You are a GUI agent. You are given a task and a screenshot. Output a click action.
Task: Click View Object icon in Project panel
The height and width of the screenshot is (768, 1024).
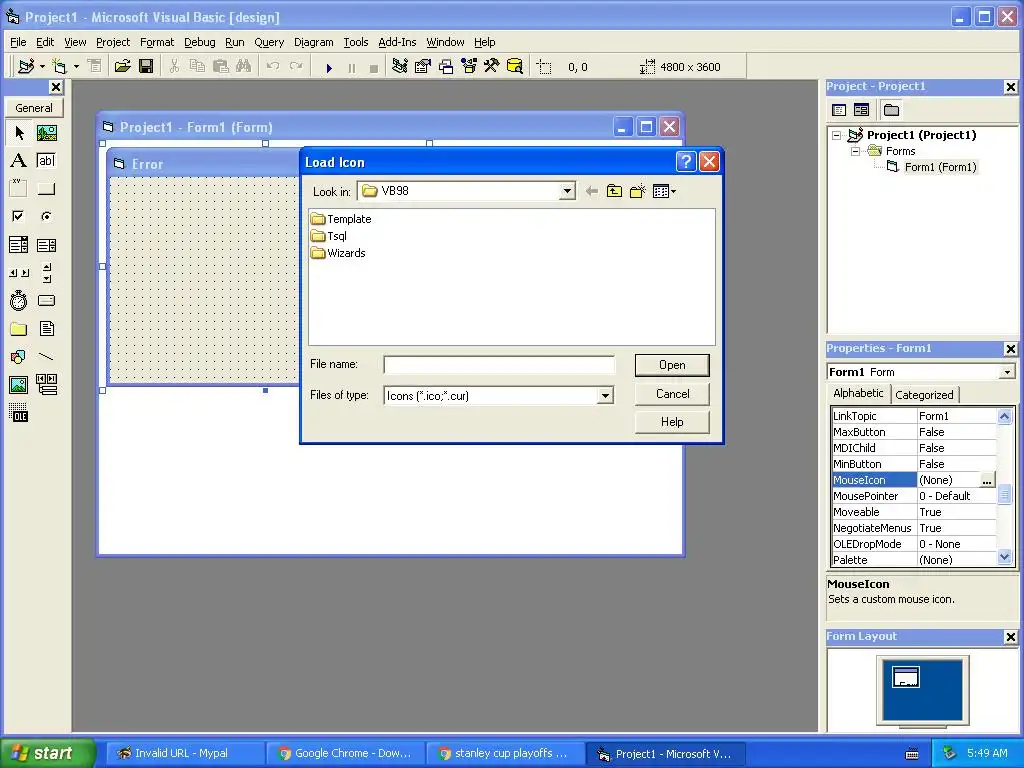(861, 110)
